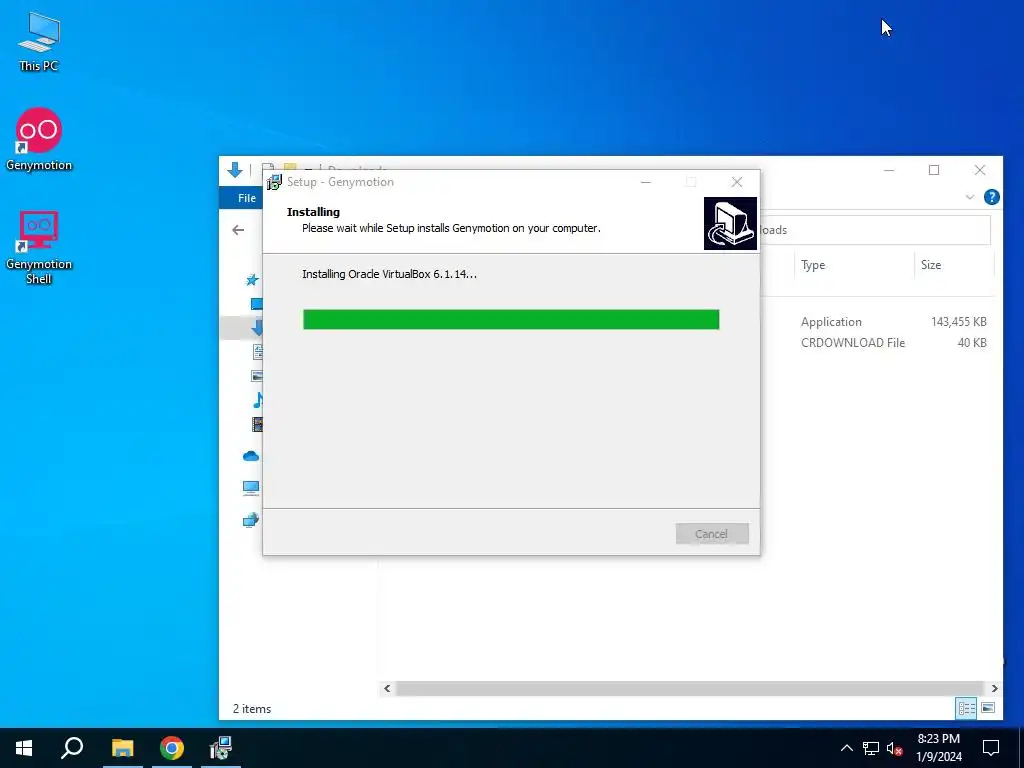Open This PC desktop icon
The image size is (1024, 768).
pyautogui.click(x=39, y=41)
